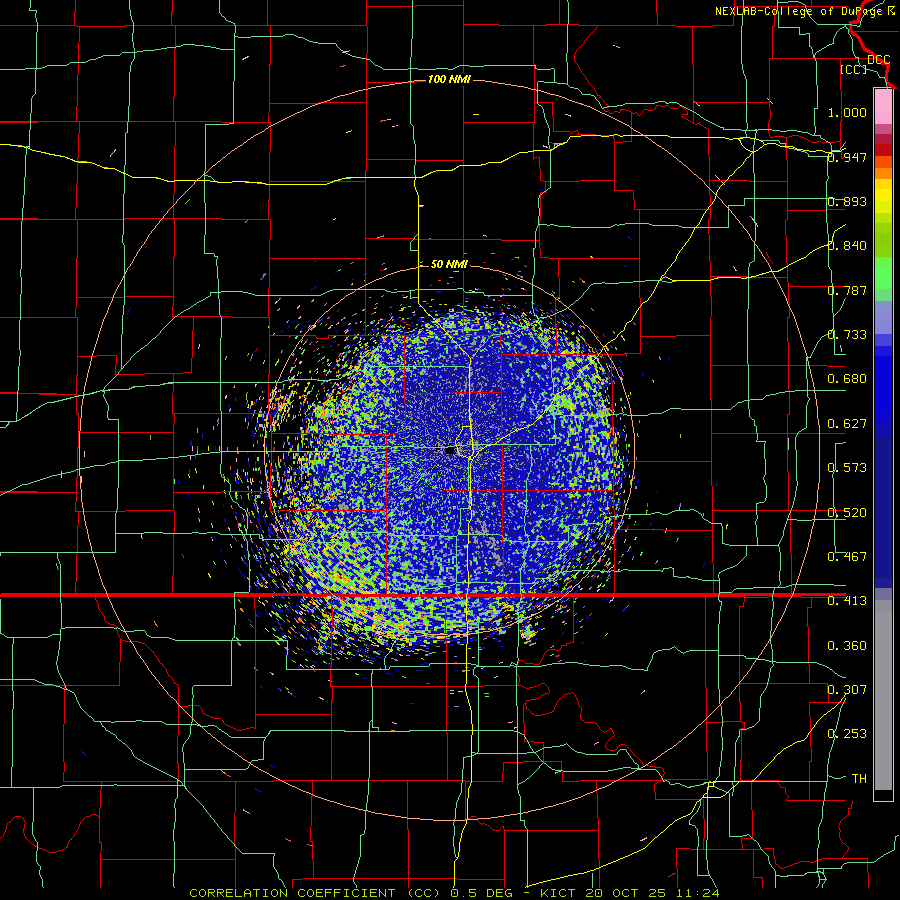Pick the bright green swatch above 0.787

pos(883,273)
